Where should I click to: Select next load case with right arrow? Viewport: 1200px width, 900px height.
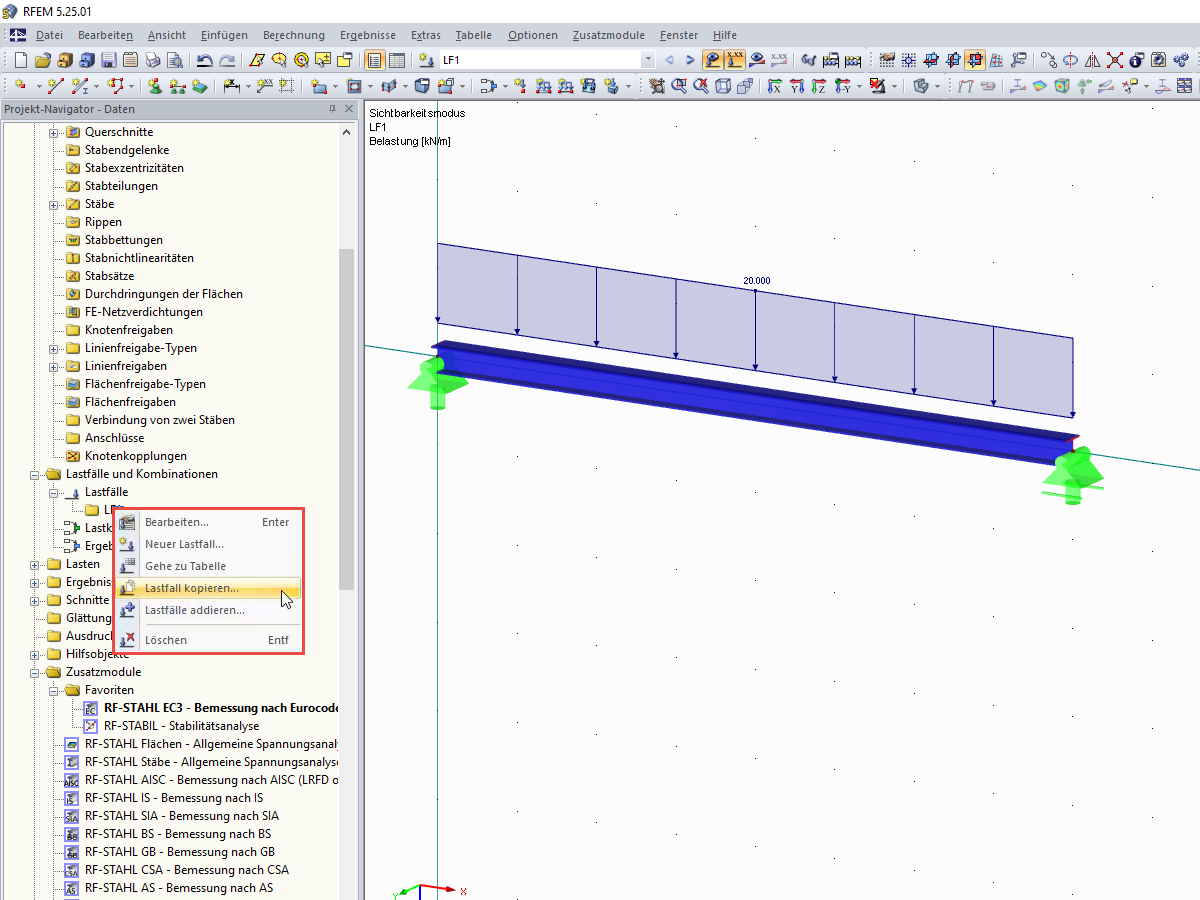pos(690,60)
